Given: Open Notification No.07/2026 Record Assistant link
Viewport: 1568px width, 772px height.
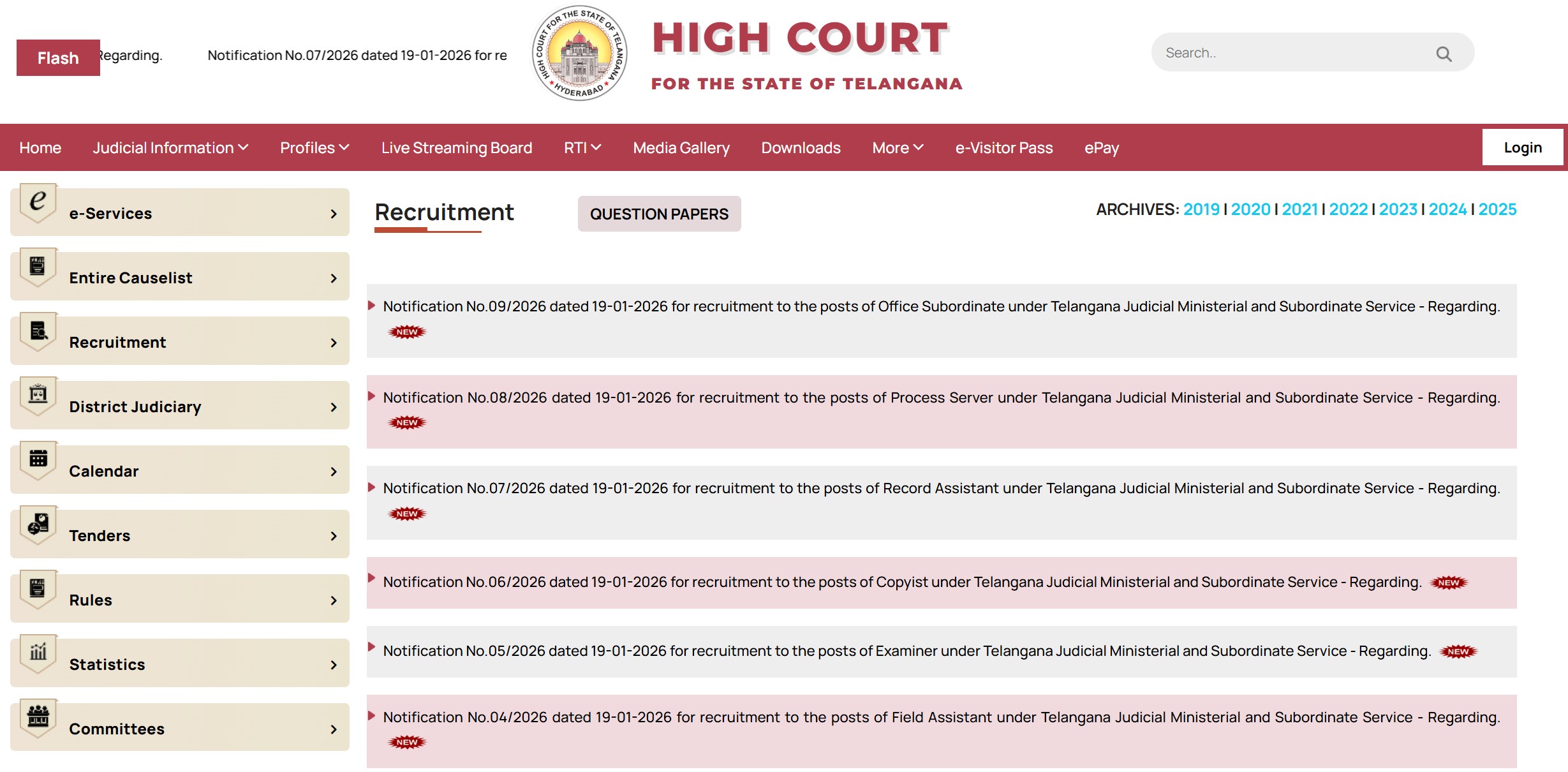Looking at the screenshot, I should click(x=942, y=488).
